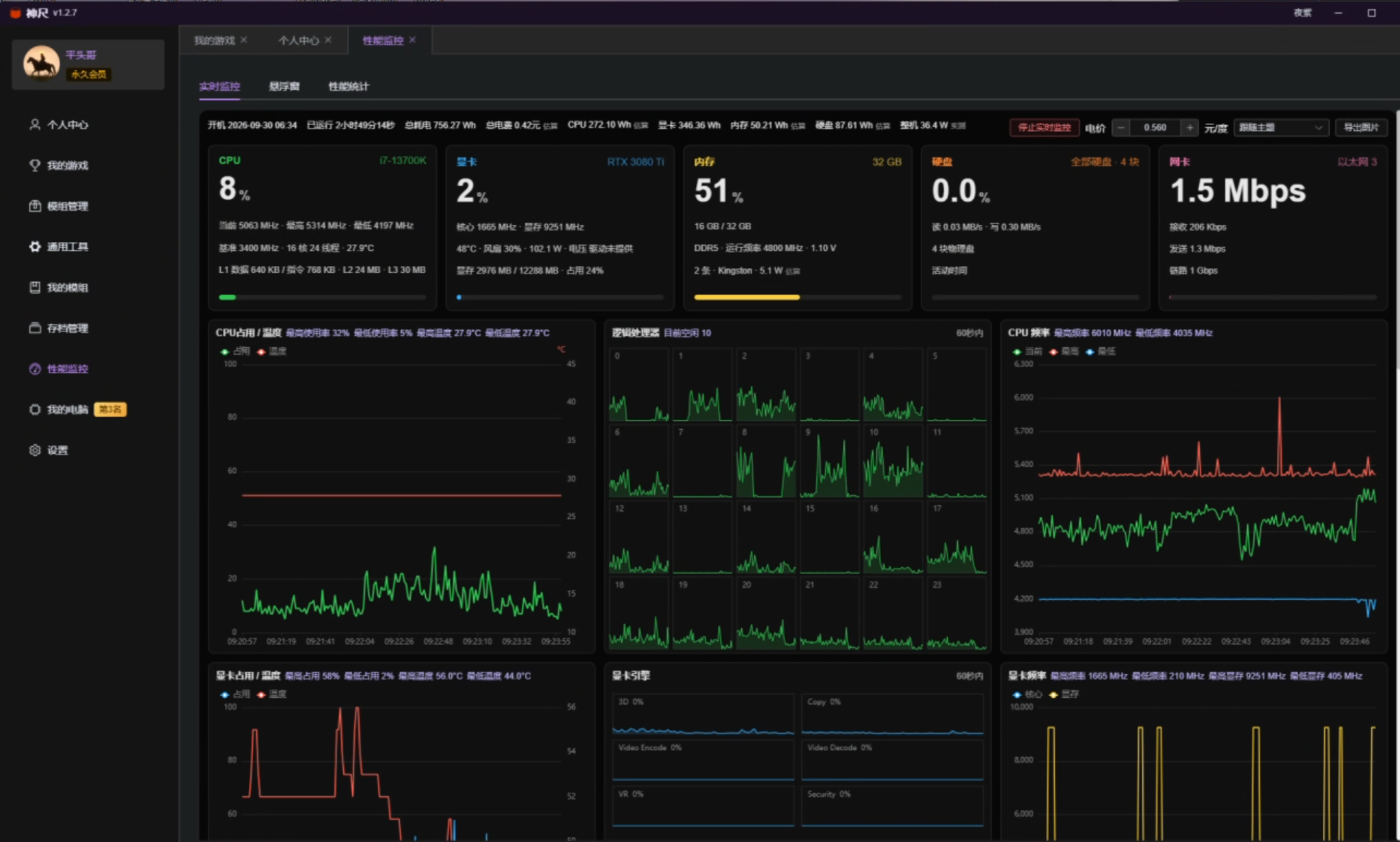
Task: Click the 内存 usage yellow progress bar
Action: (x=746, y=297)
